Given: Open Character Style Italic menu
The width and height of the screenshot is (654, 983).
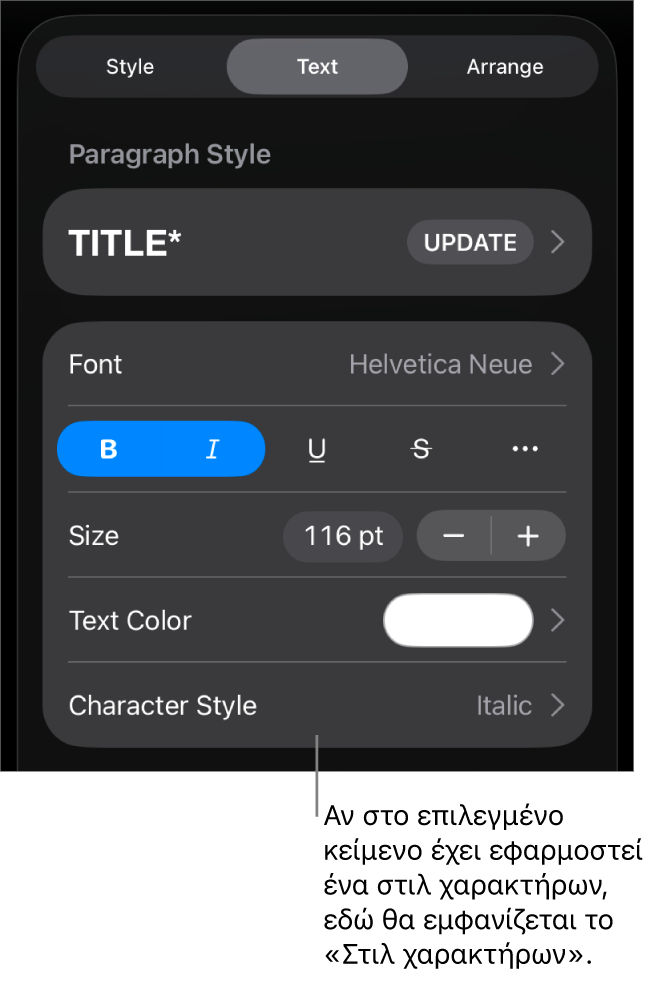Looking at the screenshot, I should click(518, 706).
